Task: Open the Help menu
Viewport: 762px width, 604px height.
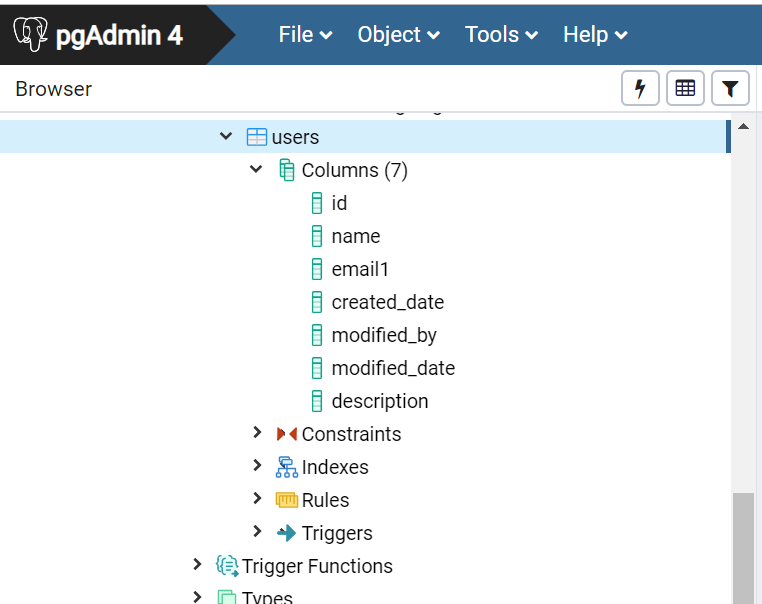Action: click(x=595, y=35)
